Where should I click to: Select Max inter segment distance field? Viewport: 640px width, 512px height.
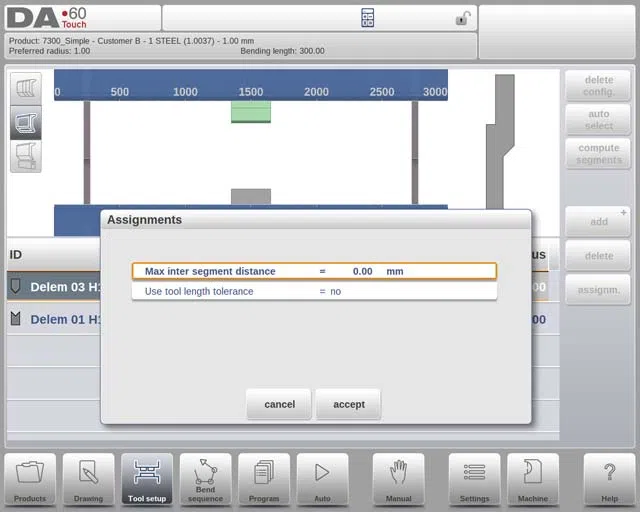314,271
